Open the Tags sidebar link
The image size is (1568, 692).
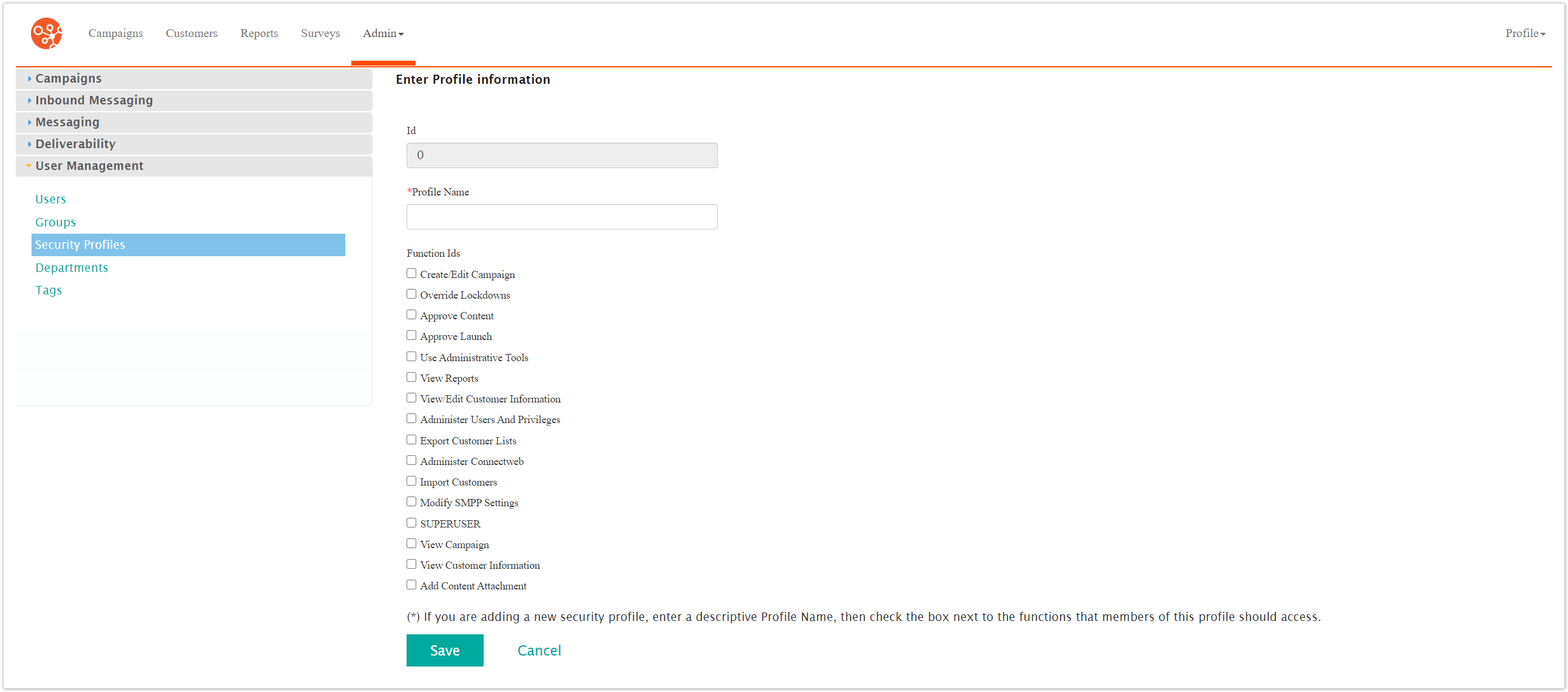click(x=49, y=291)
